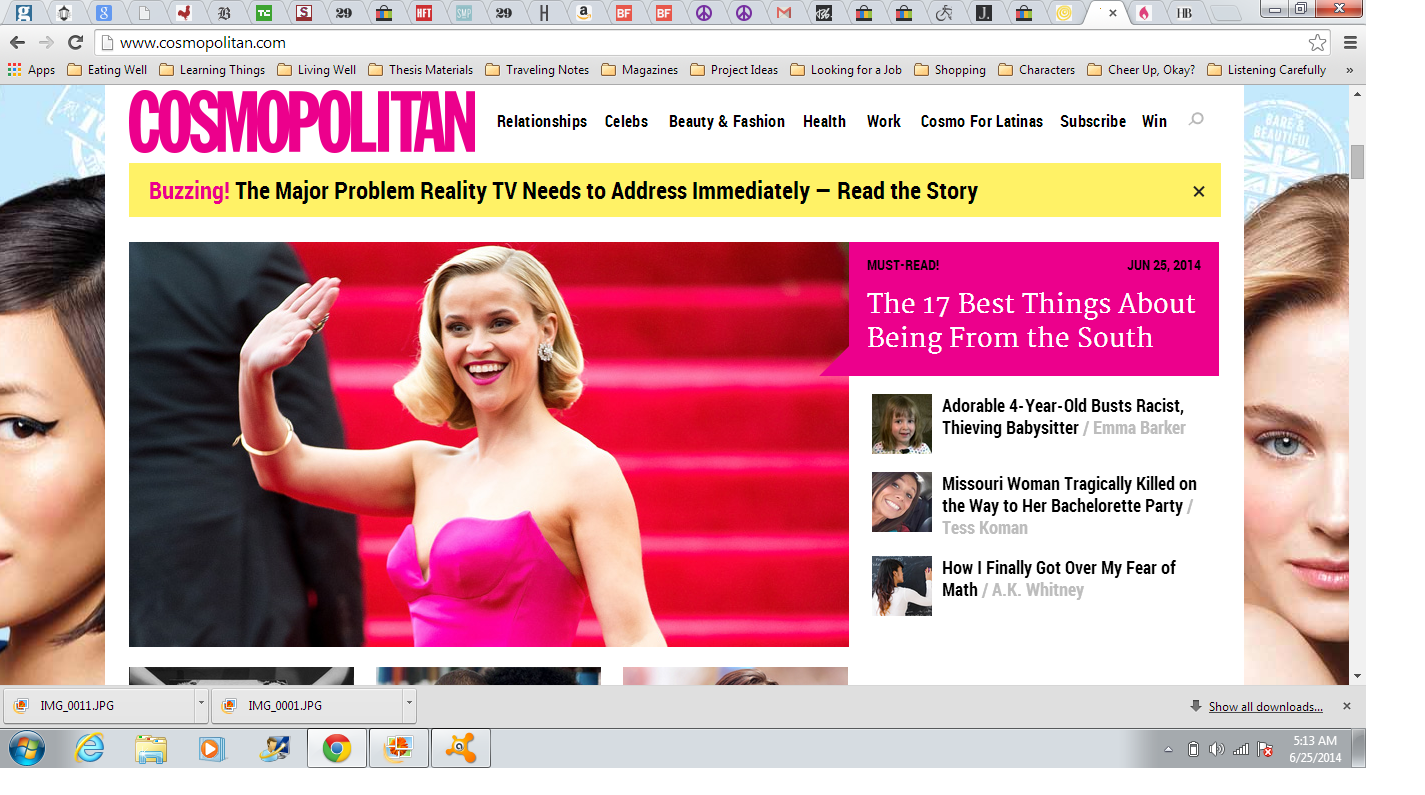Open the Shopping bookmarks folder

coord(950,70)
